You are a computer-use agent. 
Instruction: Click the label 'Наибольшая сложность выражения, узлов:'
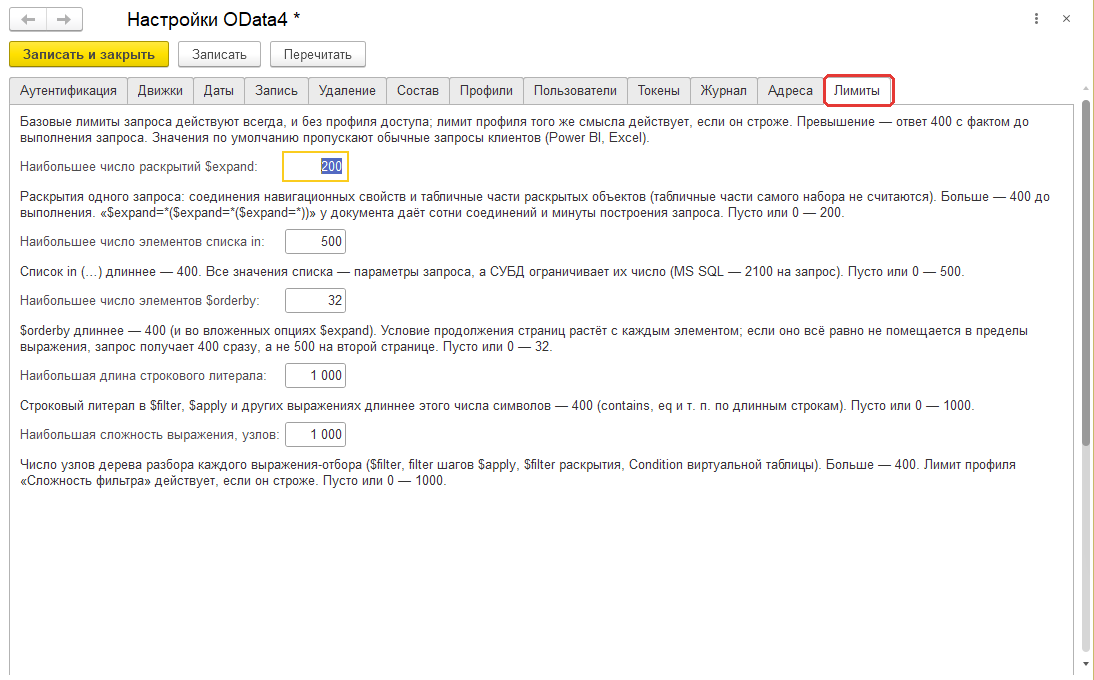click(x=149, y=435)
